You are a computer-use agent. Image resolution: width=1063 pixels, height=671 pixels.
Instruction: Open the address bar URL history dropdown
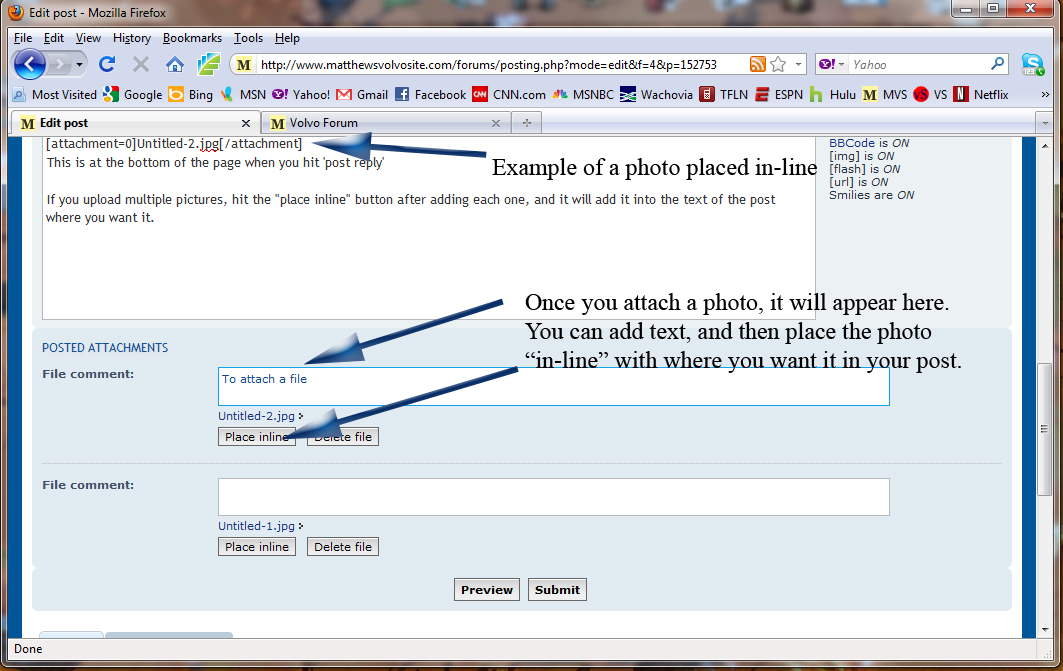799,64
